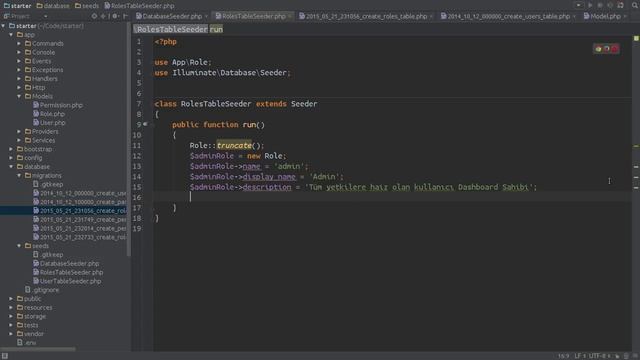Image resolution: width=640 pixels, height=360 pixels.
Task: Click seeds in the navigation breadcrumb
Action: (87, 6)
